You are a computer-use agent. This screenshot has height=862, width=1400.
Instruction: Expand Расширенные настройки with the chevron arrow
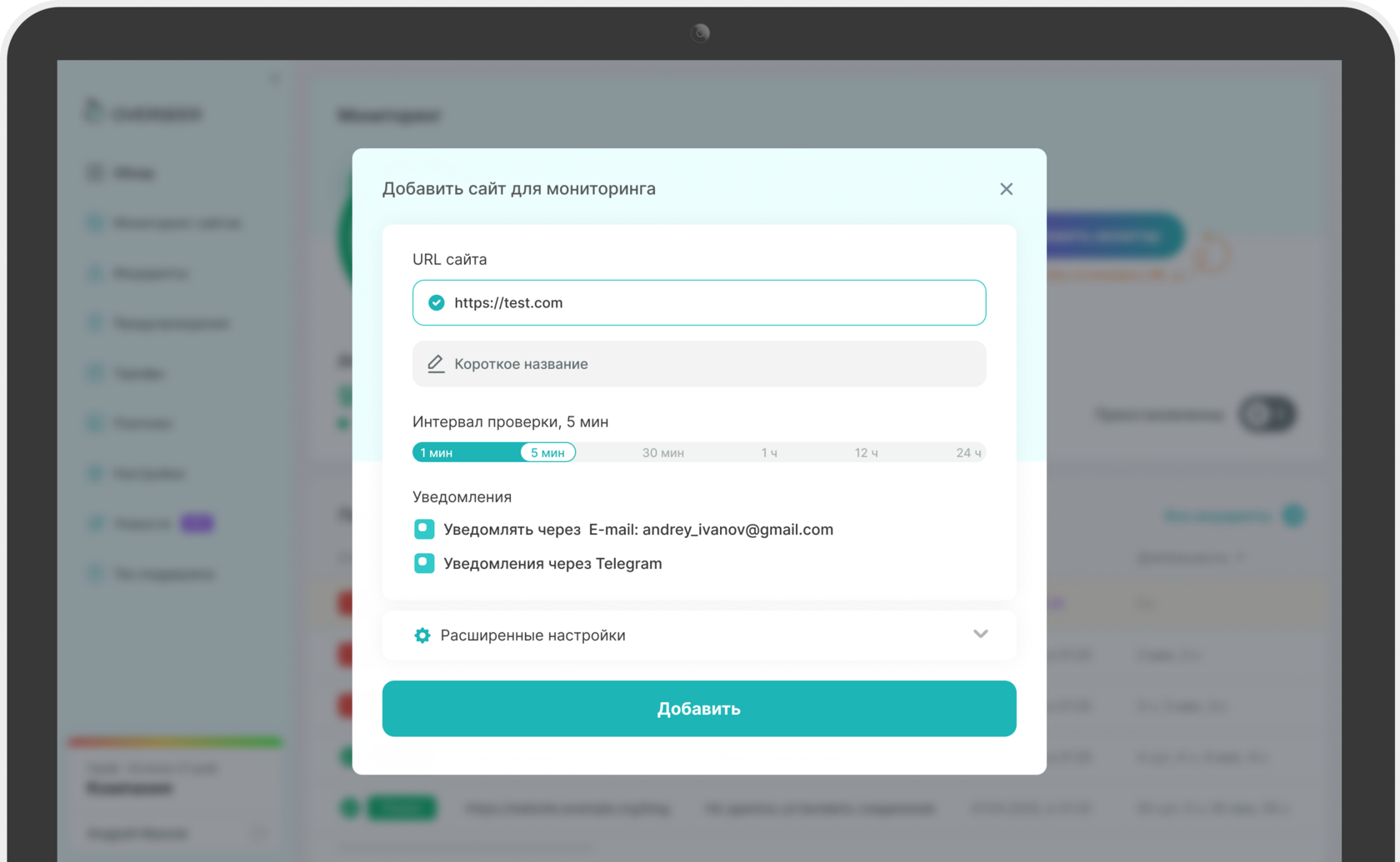click(980, 635)
